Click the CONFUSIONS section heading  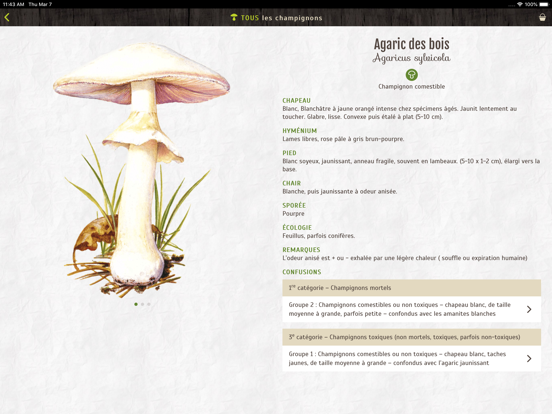302,272
